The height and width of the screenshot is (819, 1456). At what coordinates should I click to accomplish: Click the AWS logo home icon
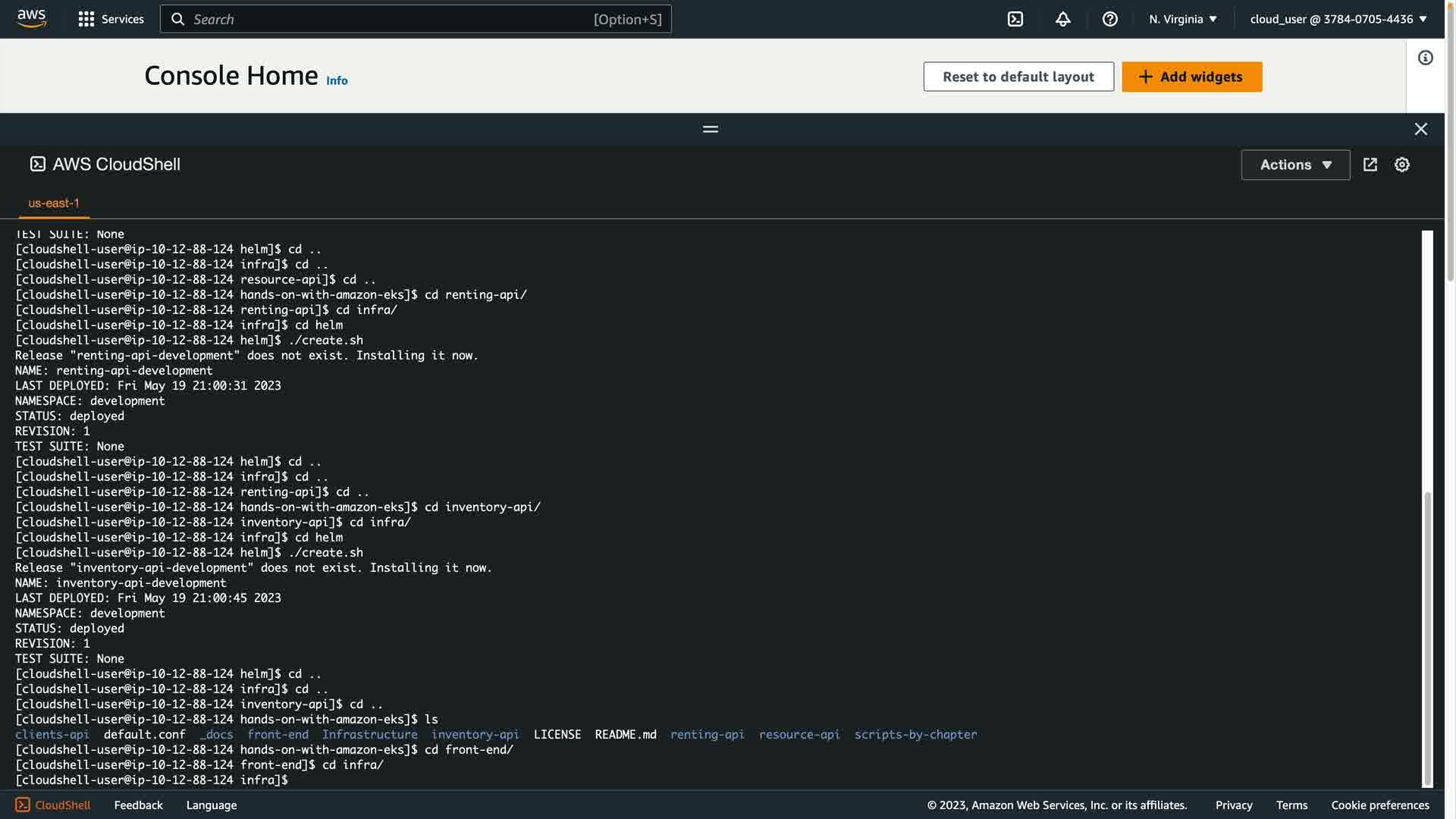[x=31, y=18]
